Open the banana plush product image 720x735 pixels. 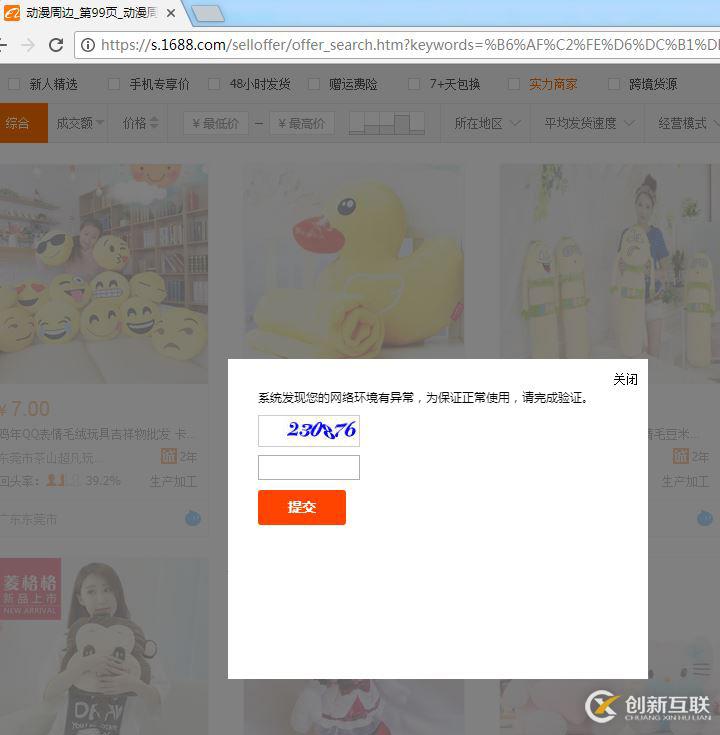pos(609,261)
